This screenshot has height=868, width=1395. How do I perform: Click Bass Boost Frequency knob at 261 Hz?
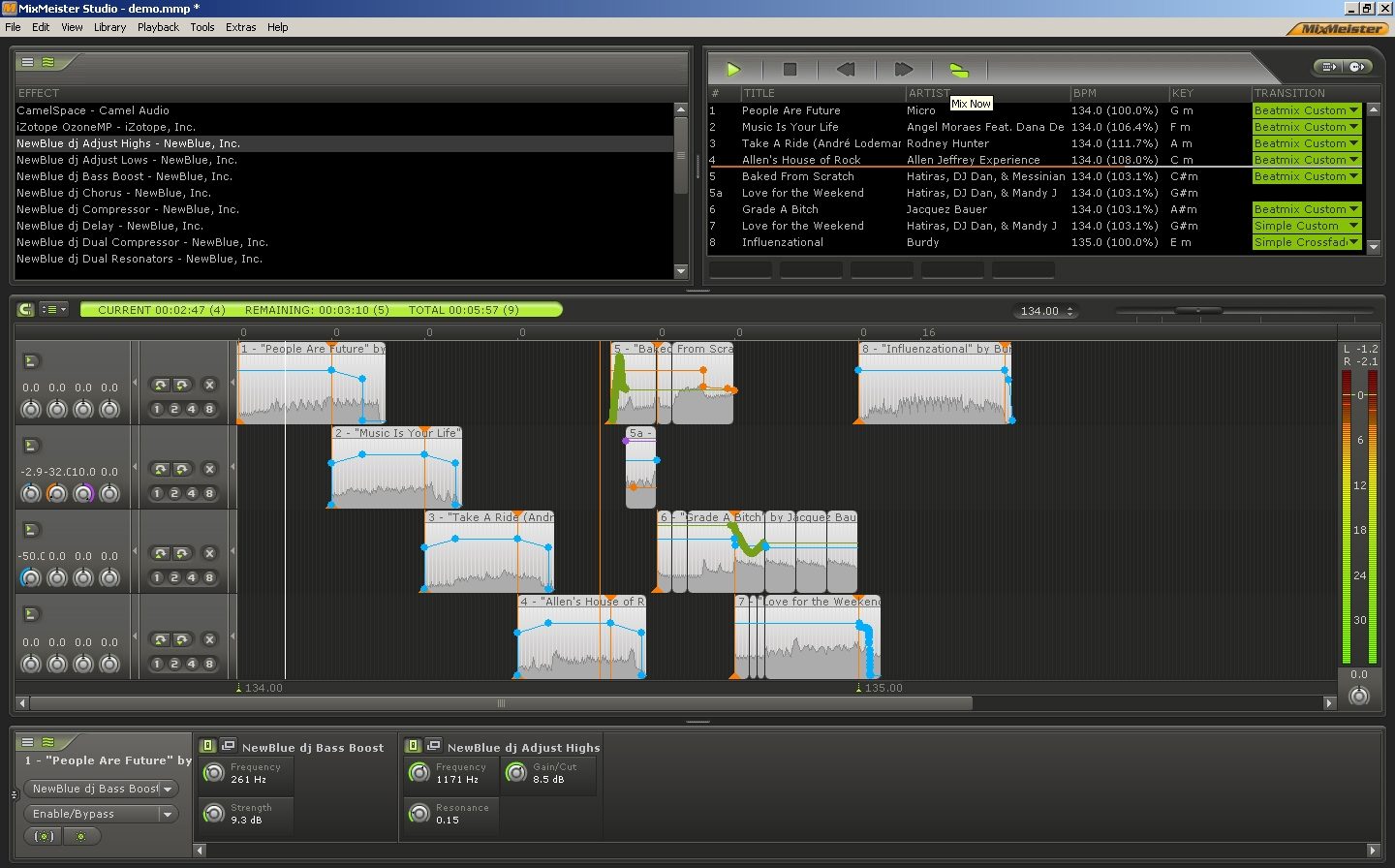point(214,773)
